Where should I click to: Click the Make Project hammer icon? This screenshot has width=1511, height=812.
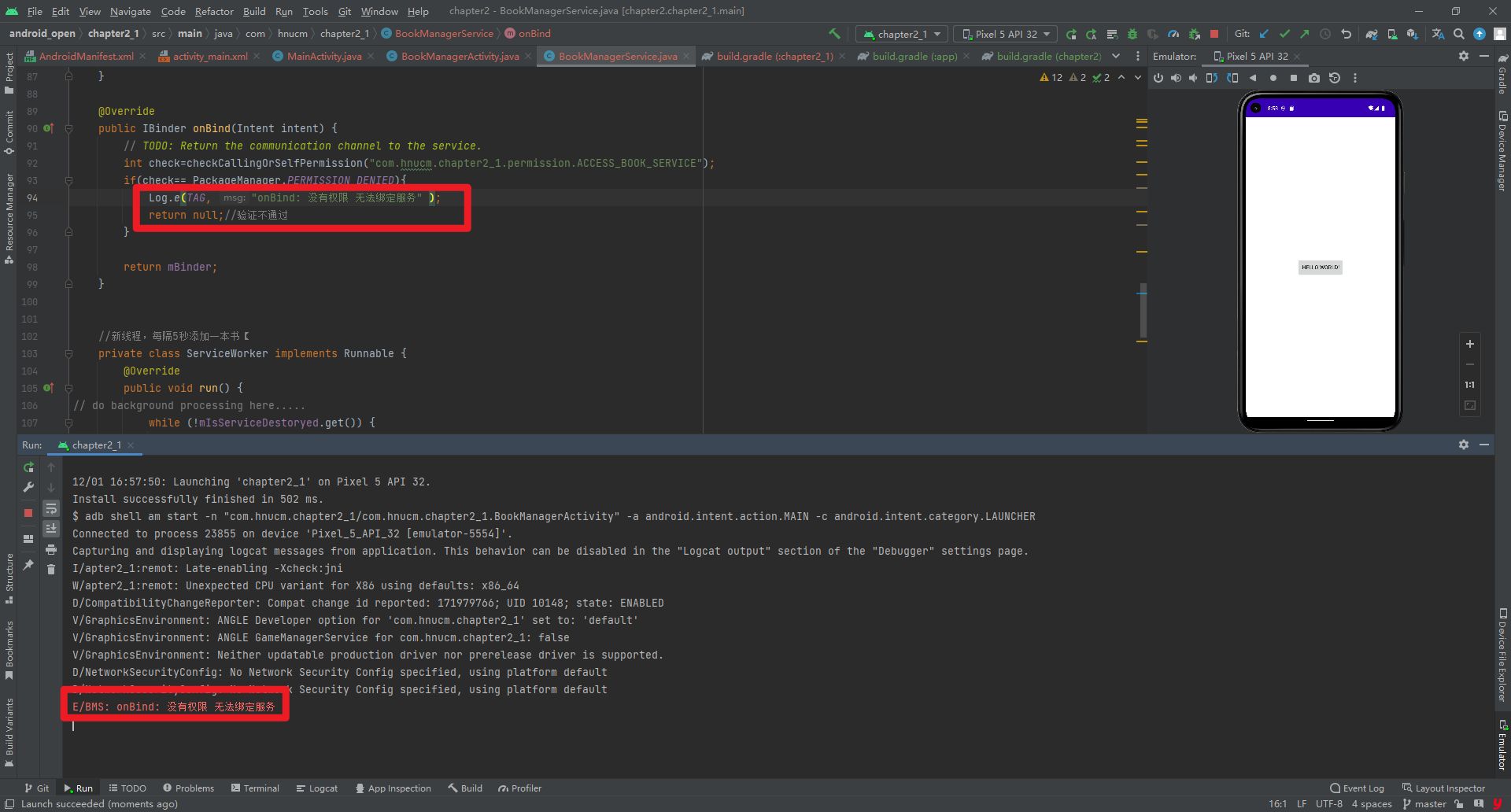point(834,34)
